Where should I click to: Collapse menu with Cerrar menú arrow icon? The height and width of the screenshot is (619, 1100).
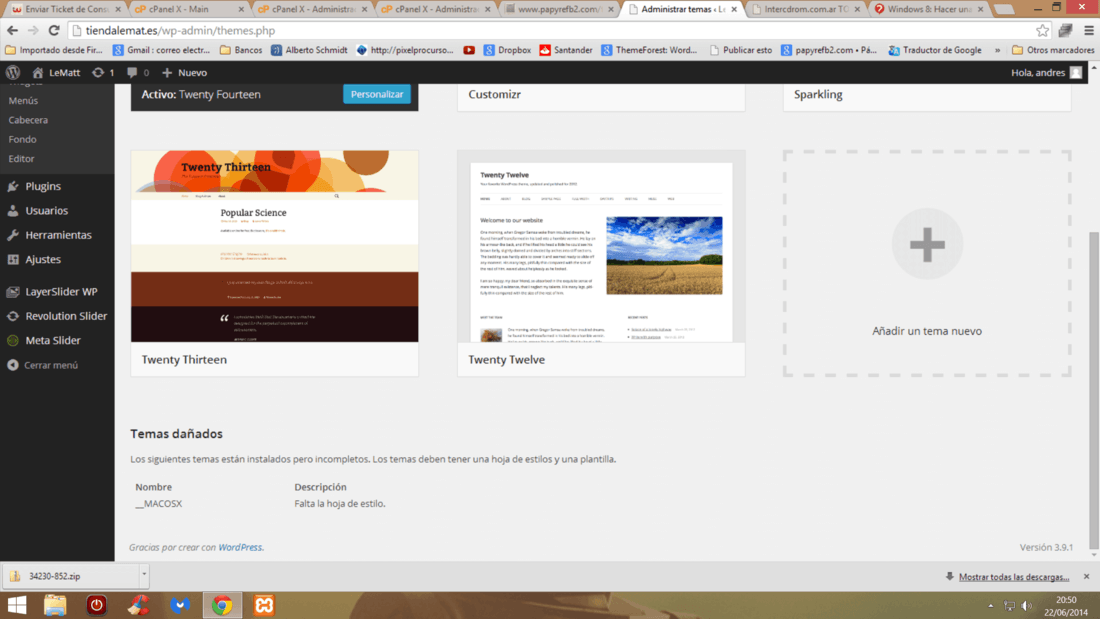click(x=13, y=365)
